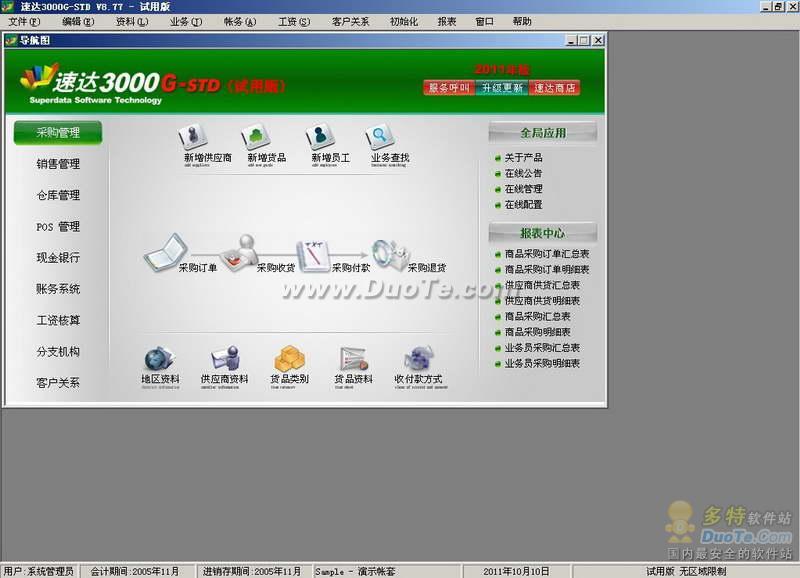Click status bar Sample - 演示帐套
The height and width of the screenshot is (578, 800).
point(387,571)
